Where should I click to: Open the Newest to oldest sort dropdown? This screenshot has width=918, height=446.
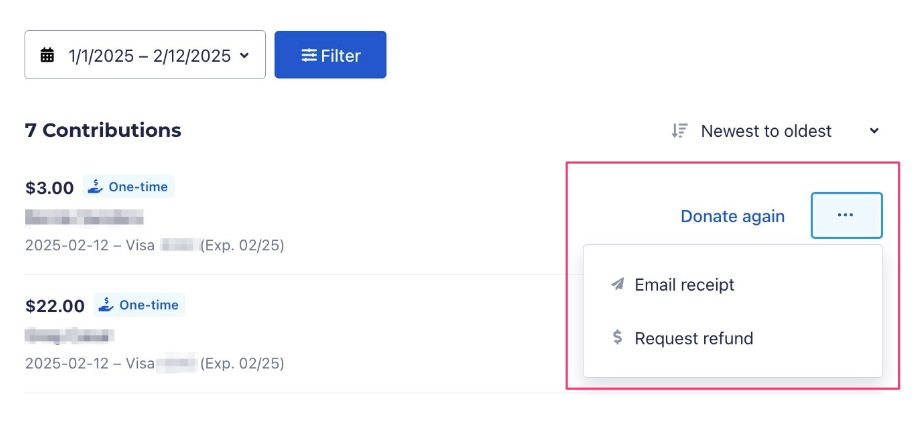pyautogui.click(x=766, y=131)
